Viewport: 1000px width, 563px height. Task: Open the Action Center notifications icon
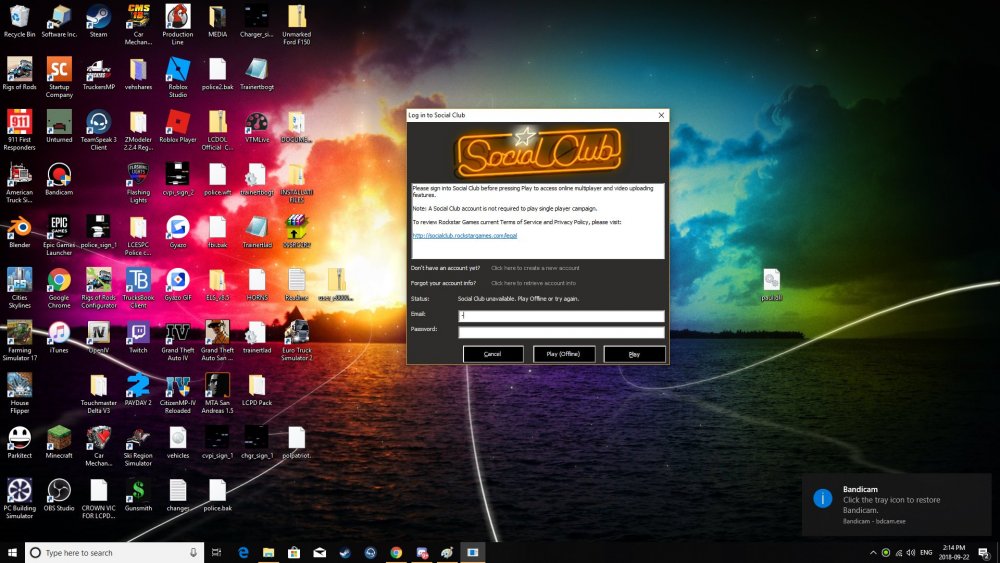coord(984,552)
